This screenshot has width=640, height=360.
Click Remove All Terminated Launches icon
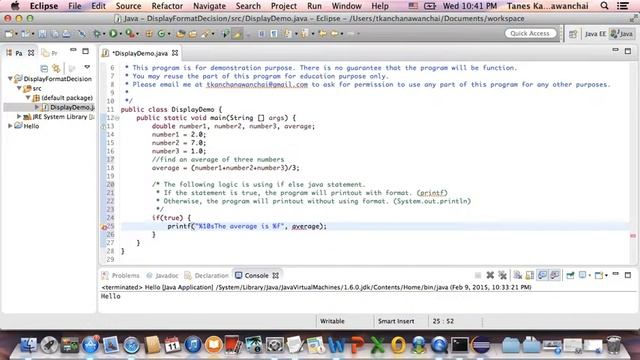502,276
